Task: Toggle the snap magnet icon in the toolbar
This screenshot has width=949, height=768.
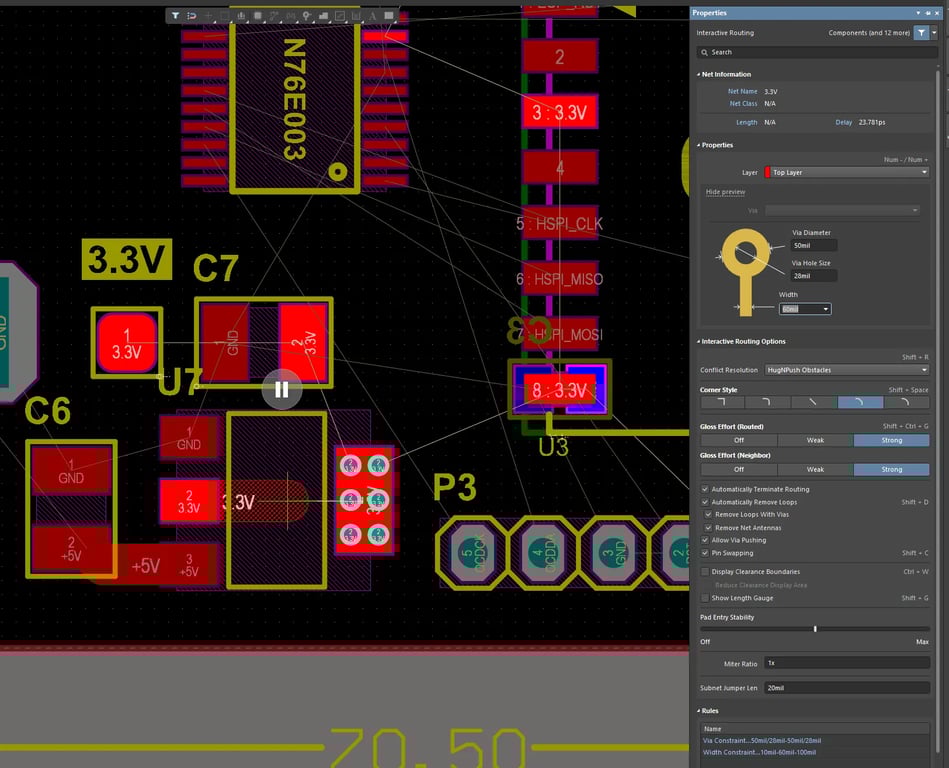Action: 192,16
